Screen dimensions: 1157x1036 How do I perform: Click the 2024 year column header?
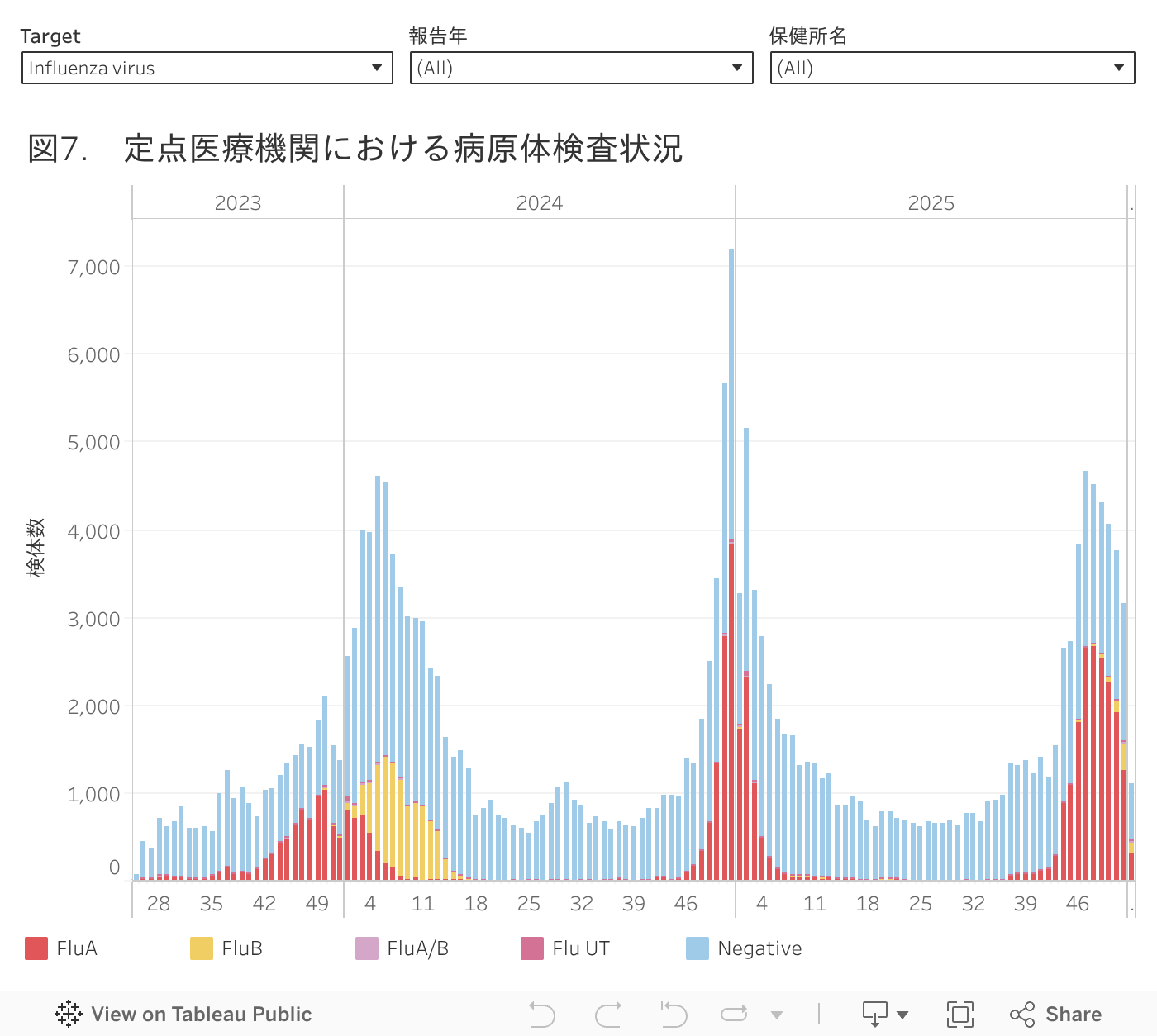click(539, 203)
